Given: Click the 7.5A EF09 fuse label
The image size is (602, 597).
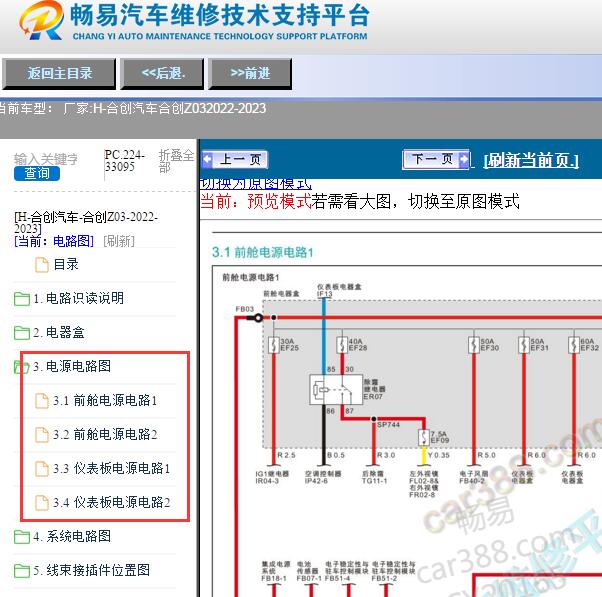Looking at the screenshot, I should point(440,437).
